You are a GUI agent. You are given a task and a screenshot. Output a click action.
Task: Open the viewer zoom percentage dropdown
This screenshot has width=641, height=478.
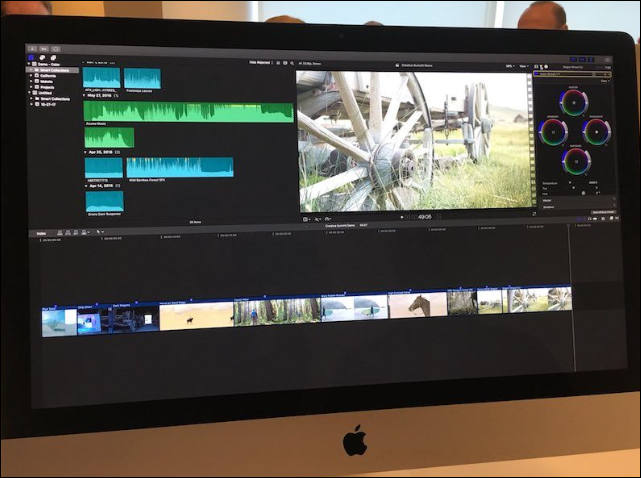click(511, 67)
